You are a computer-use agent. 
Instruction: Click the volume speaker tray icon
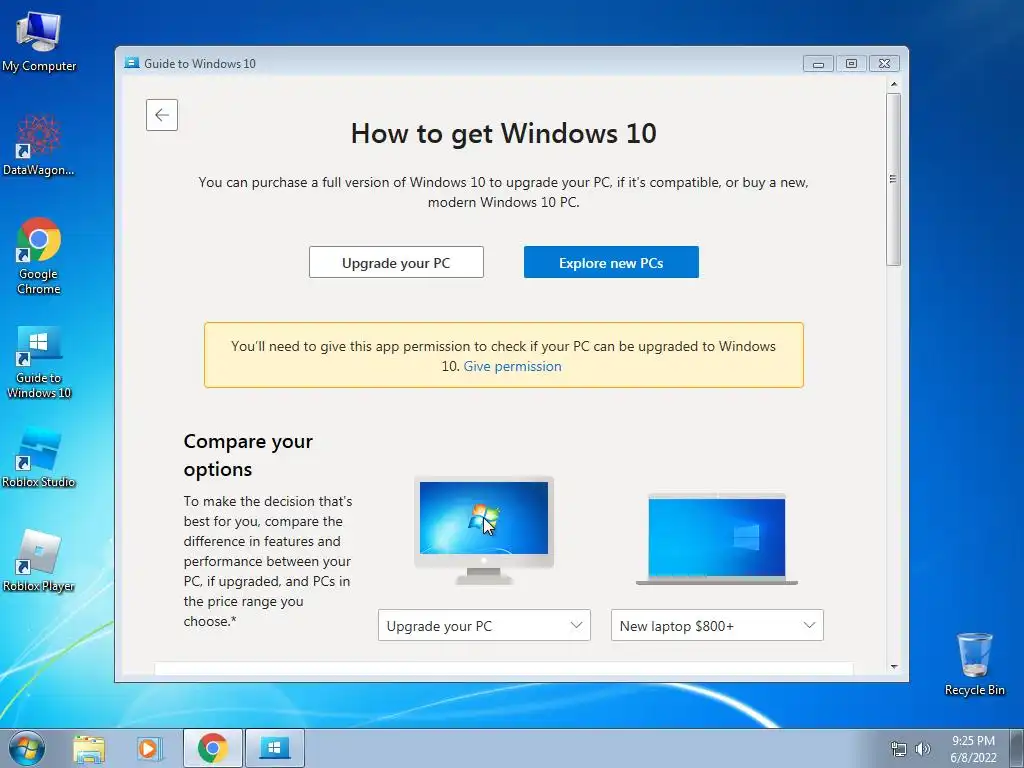click(x=923, y=749)
